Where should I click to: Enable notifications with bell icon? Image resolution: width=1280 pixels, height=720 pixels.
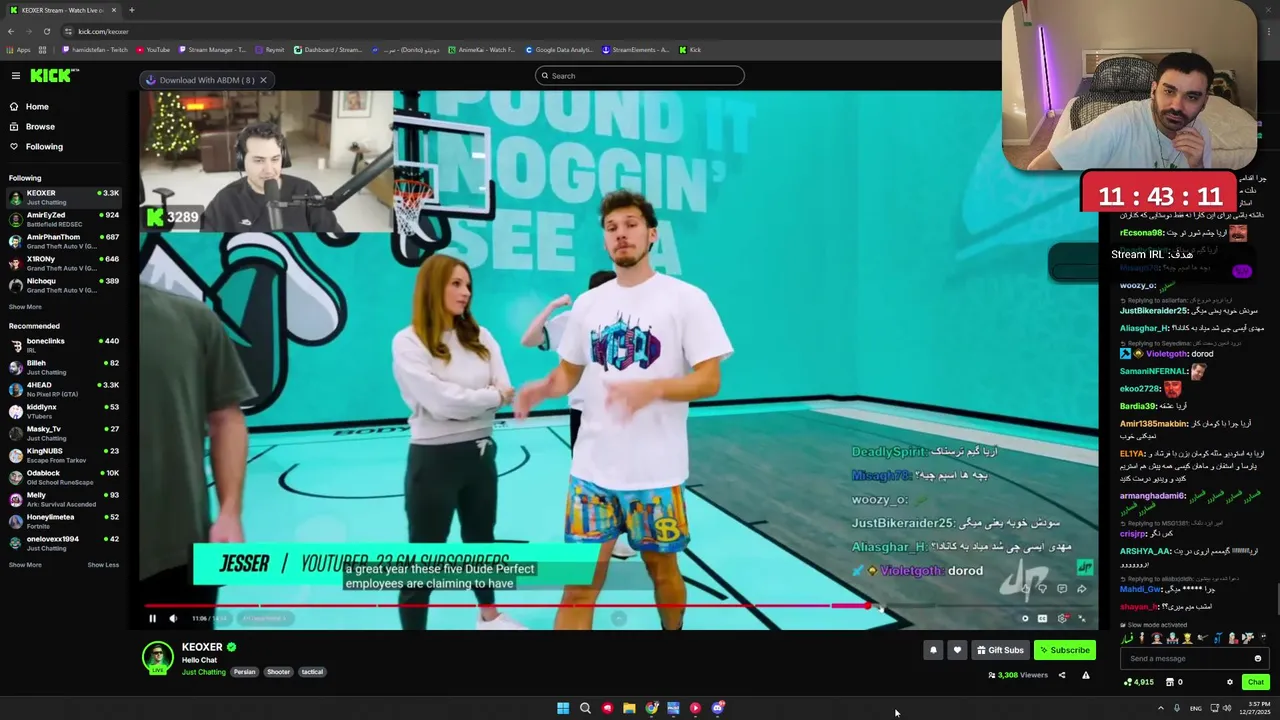click(933, 650)
